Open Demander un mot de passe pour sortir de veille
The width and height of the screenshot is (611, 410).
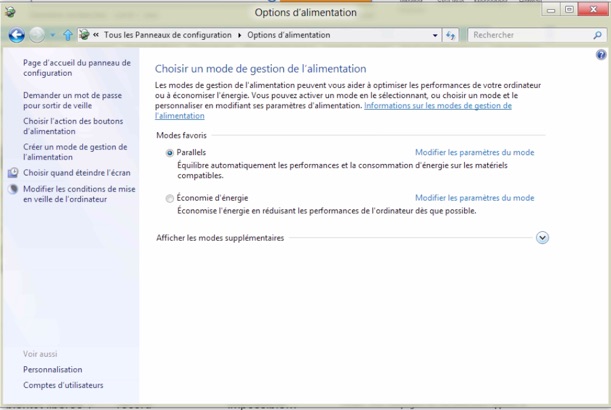point(72,100)
